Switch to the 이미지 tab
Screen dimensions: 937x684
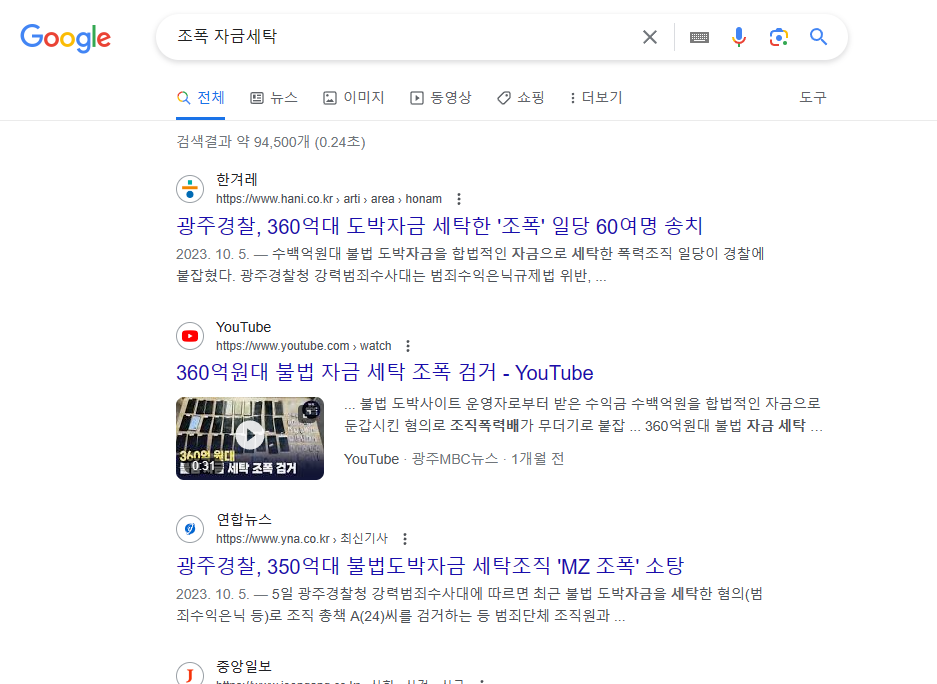(x=354, y=98)
